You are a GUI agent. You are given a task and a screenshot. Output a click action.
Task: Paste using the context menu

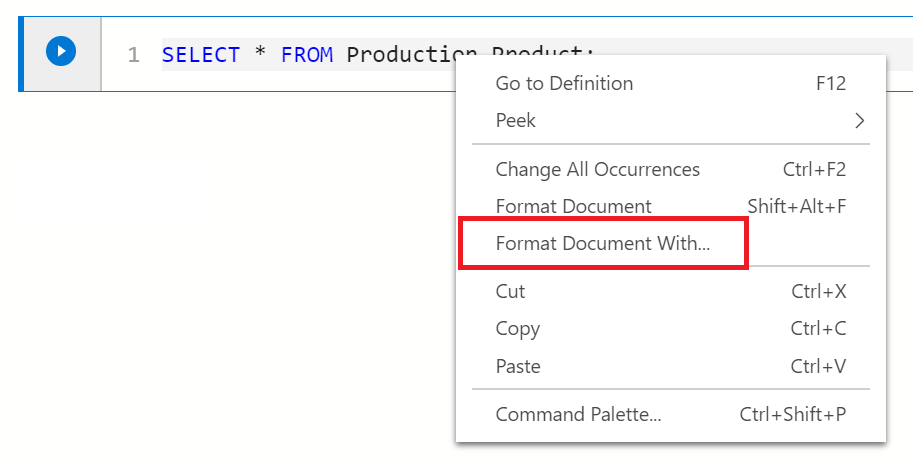pos(518,367)
